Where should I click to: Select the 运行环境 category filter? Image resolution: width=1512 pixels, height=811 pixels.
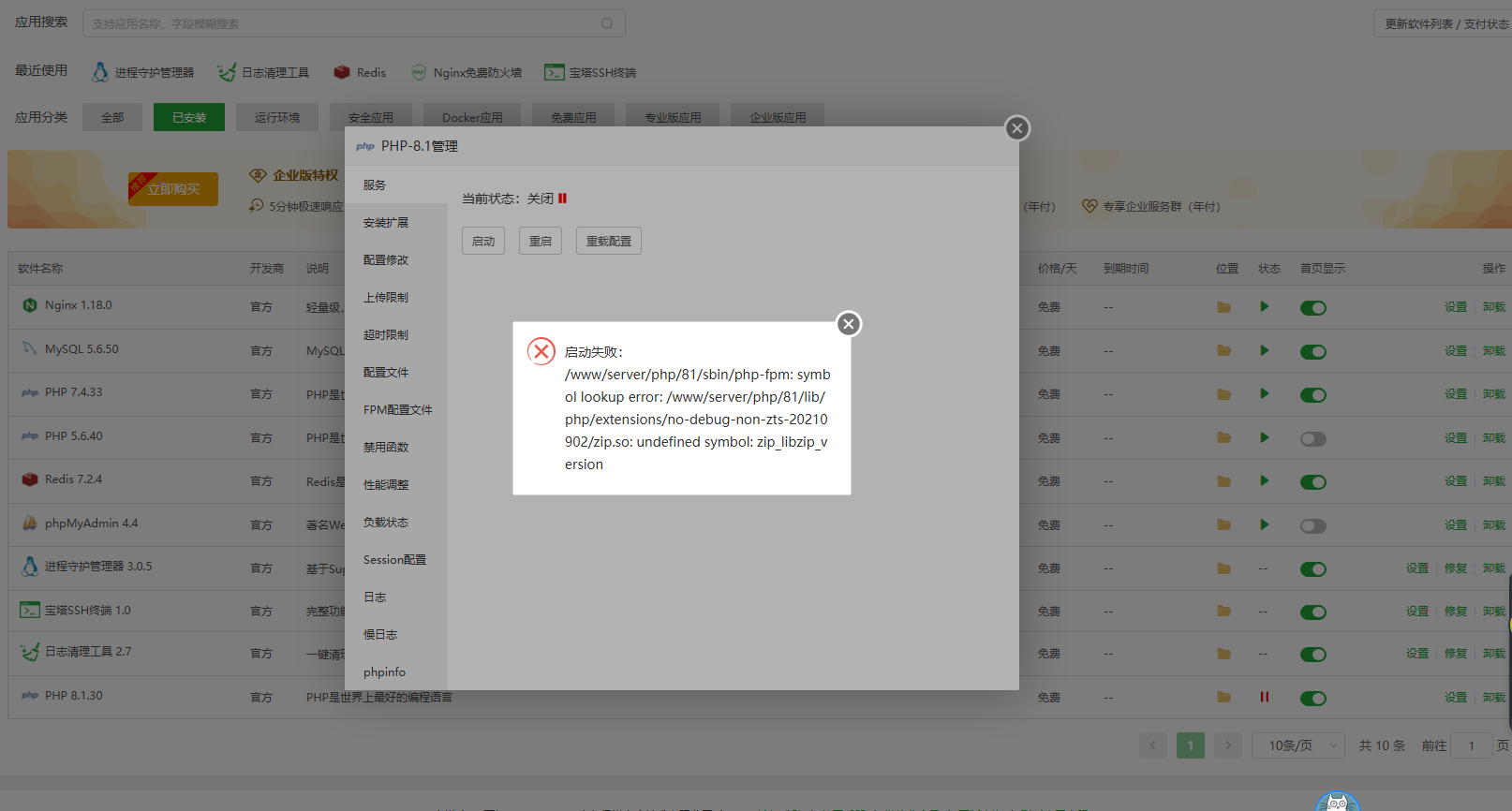pyautogui.click(x=277, y=117)
